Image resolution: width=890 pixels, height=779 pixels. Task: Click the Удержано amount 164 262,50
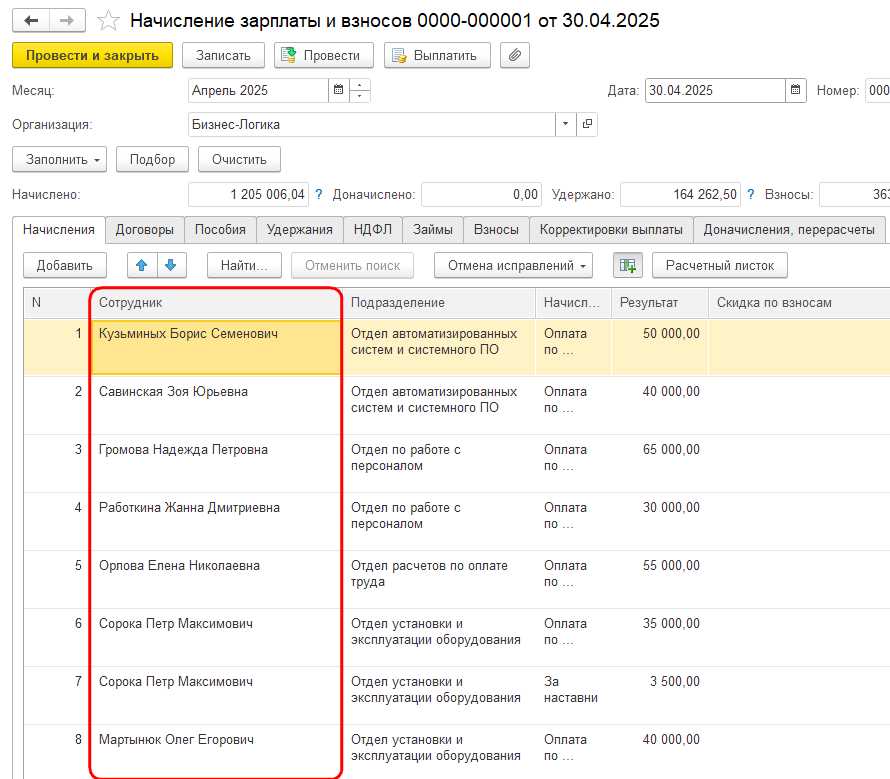(x=681, y=195)
